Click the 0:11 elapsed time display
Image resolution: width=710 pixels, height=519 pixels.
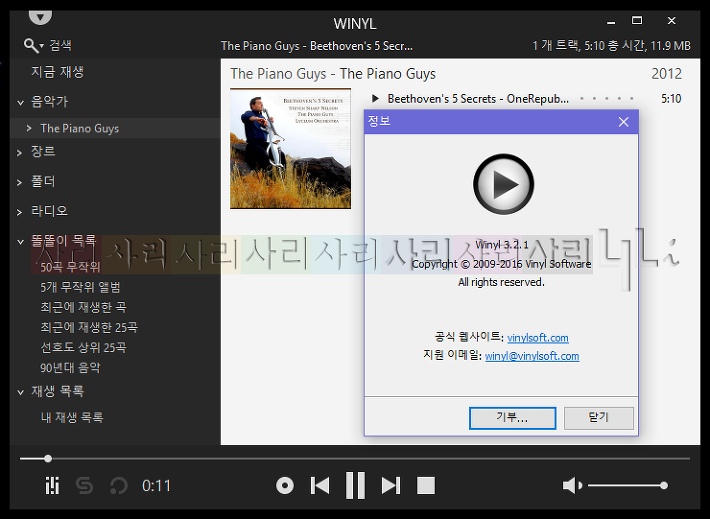coord(156,486)
